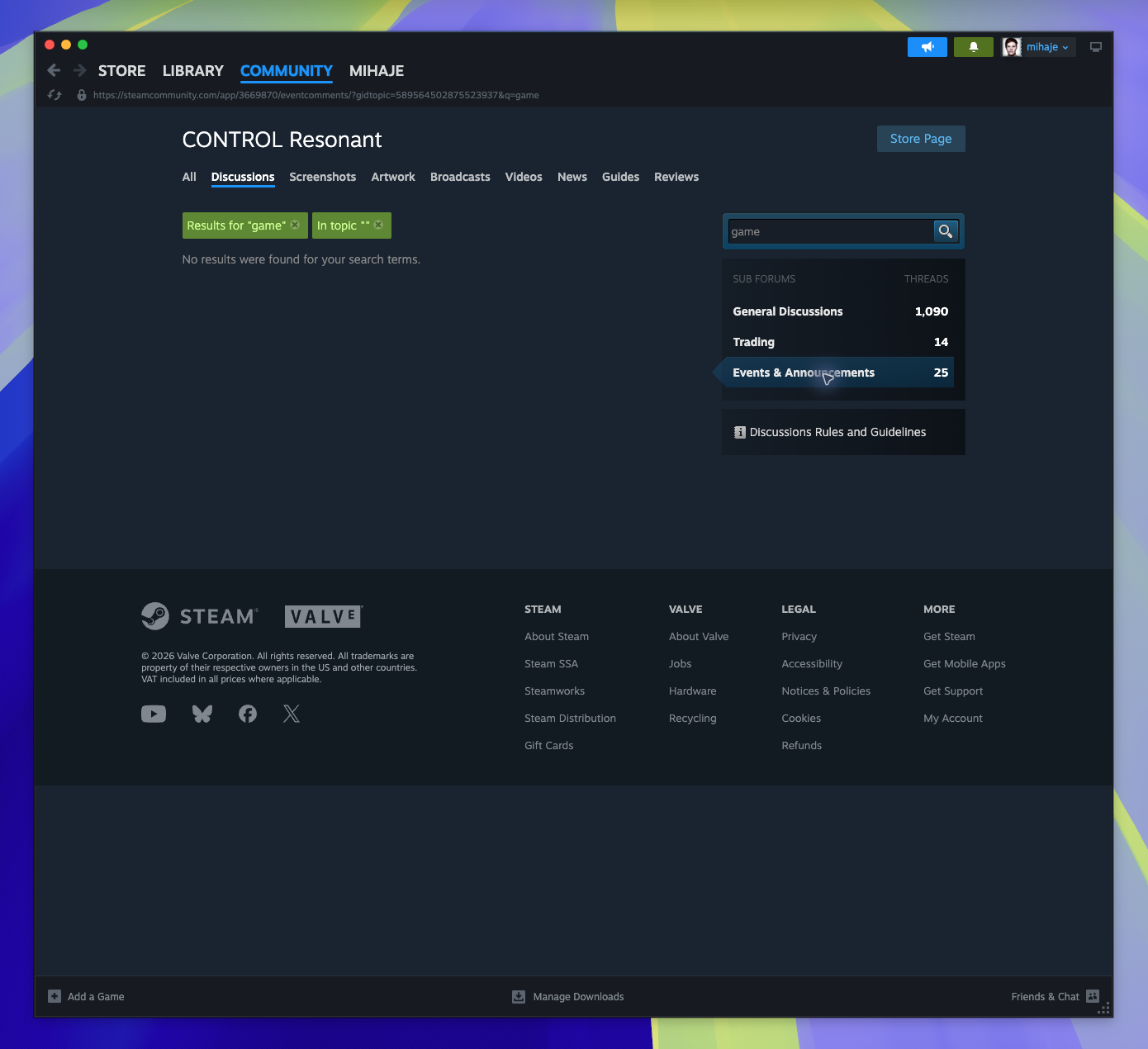The width and height of the screenshot is (1148, 1049).
Task: Click the URL address bar text
Action: (316, 95)
